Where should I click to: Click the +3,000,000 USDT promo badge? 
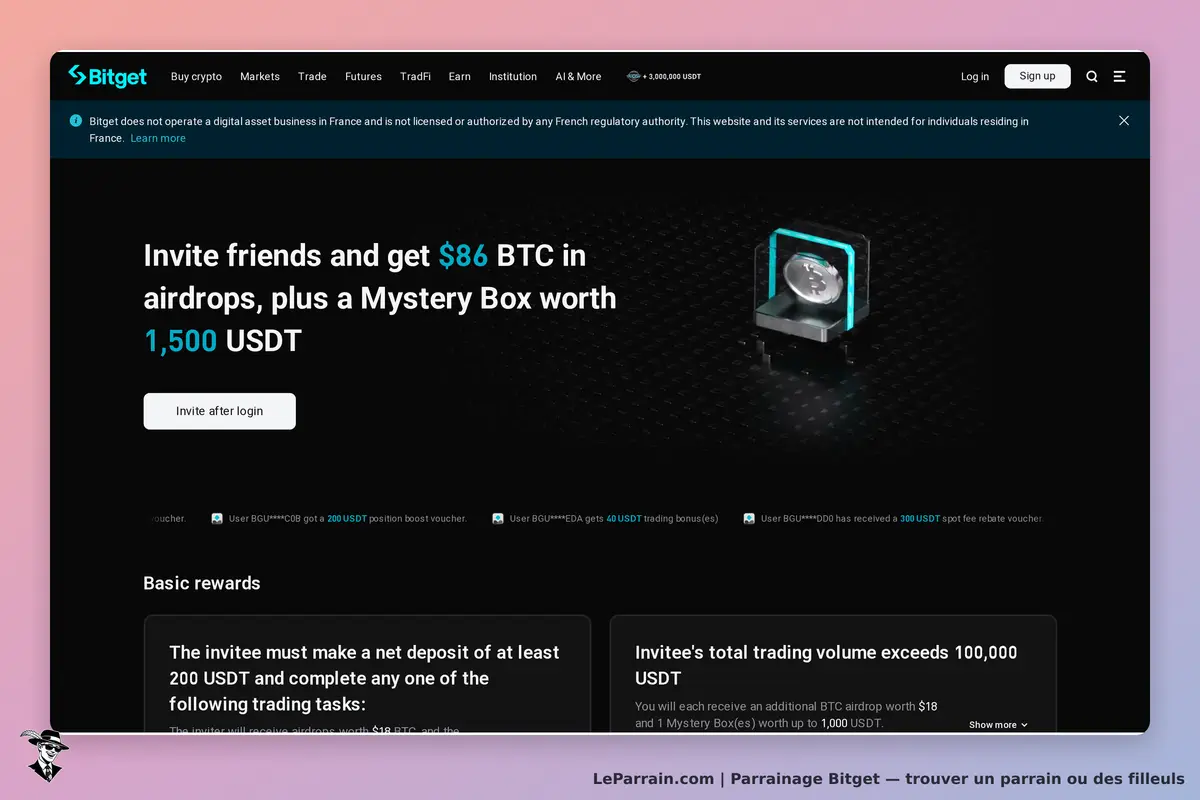[664, 76]
